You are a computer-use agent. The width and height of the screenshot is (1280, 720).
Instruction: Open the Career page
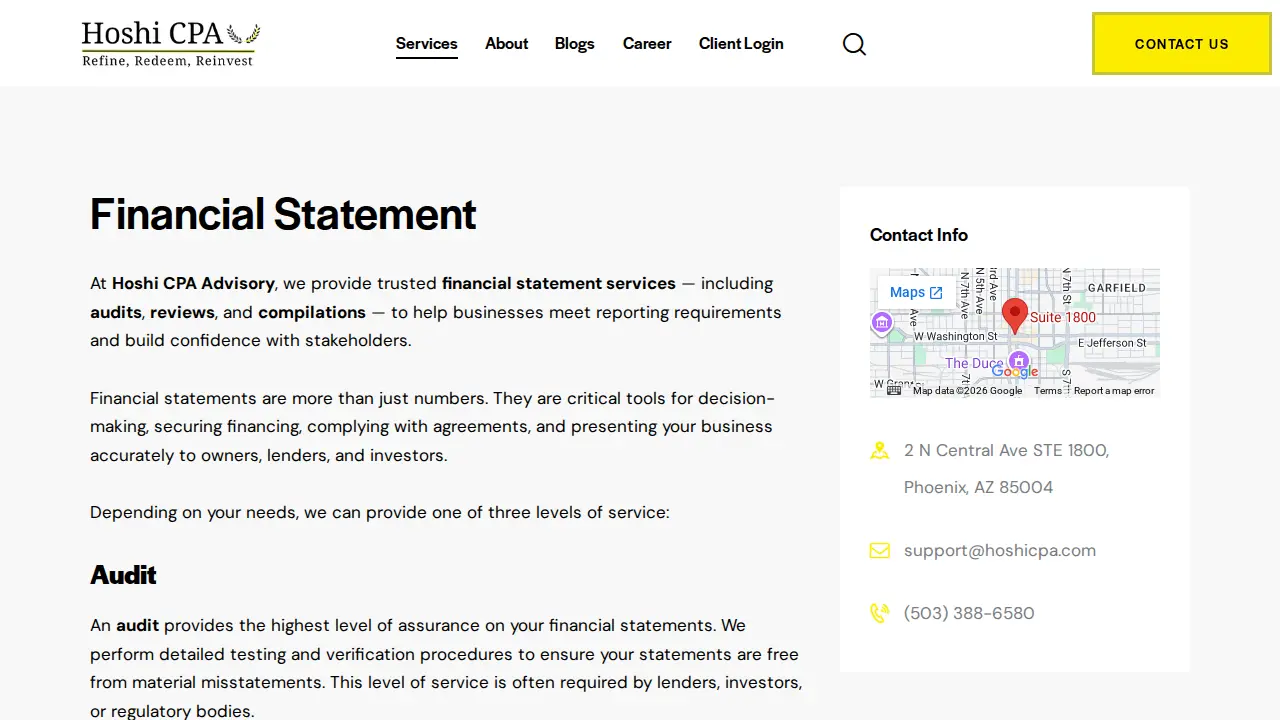(x=647, y=44)
